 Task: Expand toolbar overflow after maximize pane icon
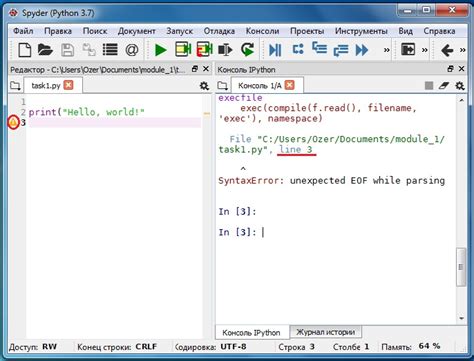(x=425, y=50)
